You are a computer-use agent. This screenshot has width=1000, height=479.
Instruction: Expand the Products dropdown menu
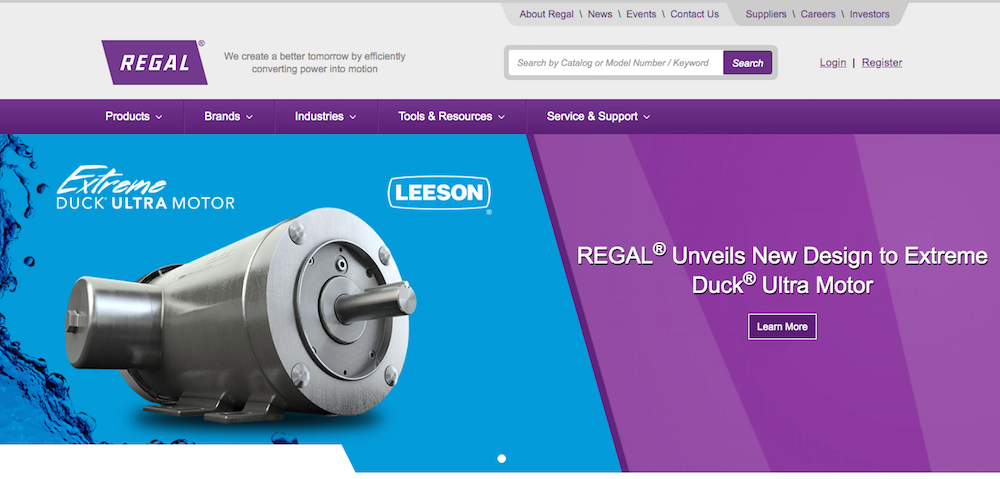coord(134,117)
